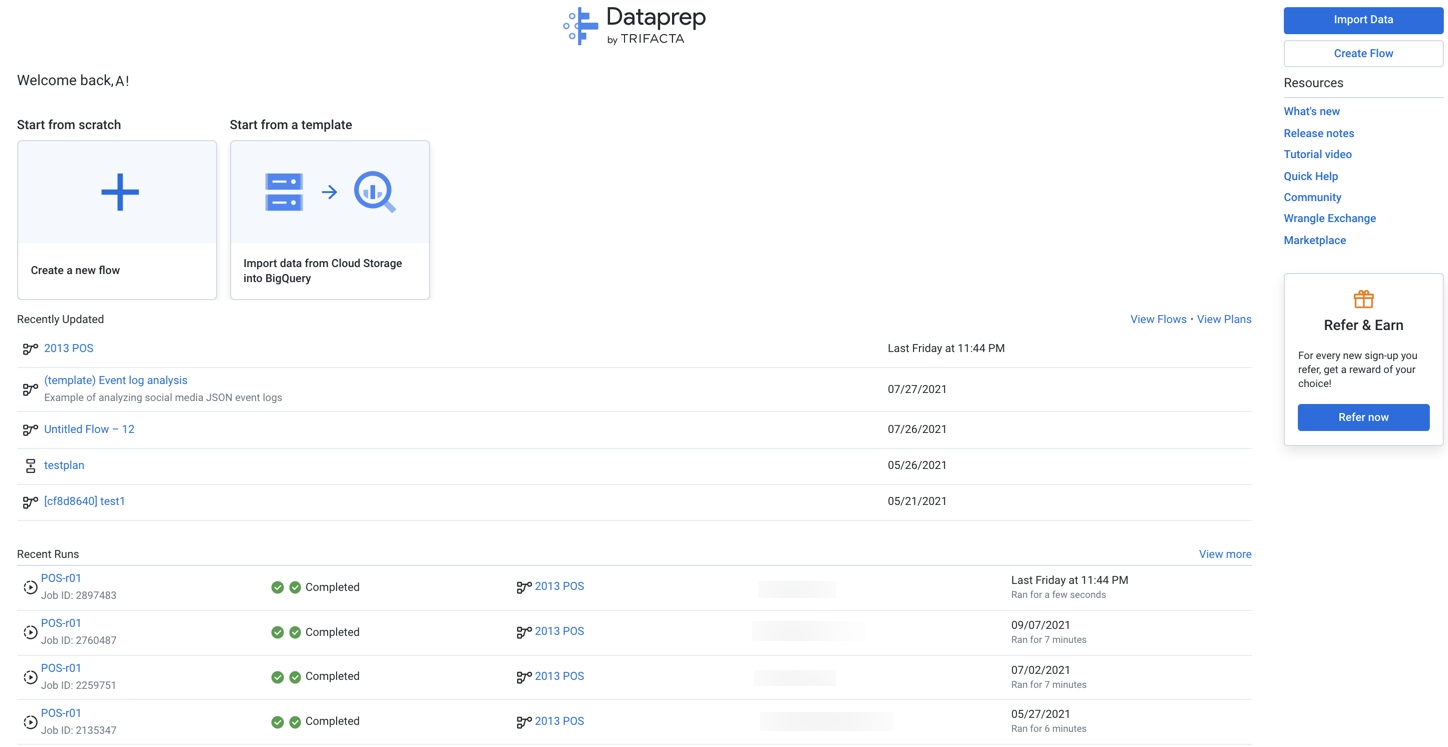Open the Quick Help link

[x=1310, y=176]
